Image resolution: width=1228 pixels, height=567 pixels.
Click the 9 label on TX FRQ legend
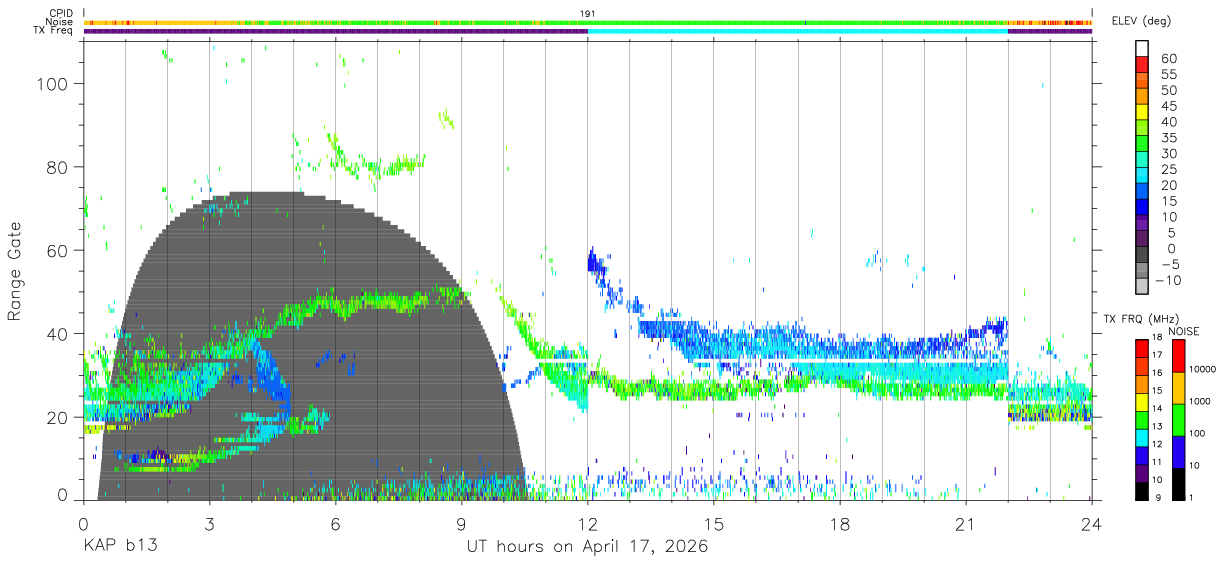coord(1158,497)
